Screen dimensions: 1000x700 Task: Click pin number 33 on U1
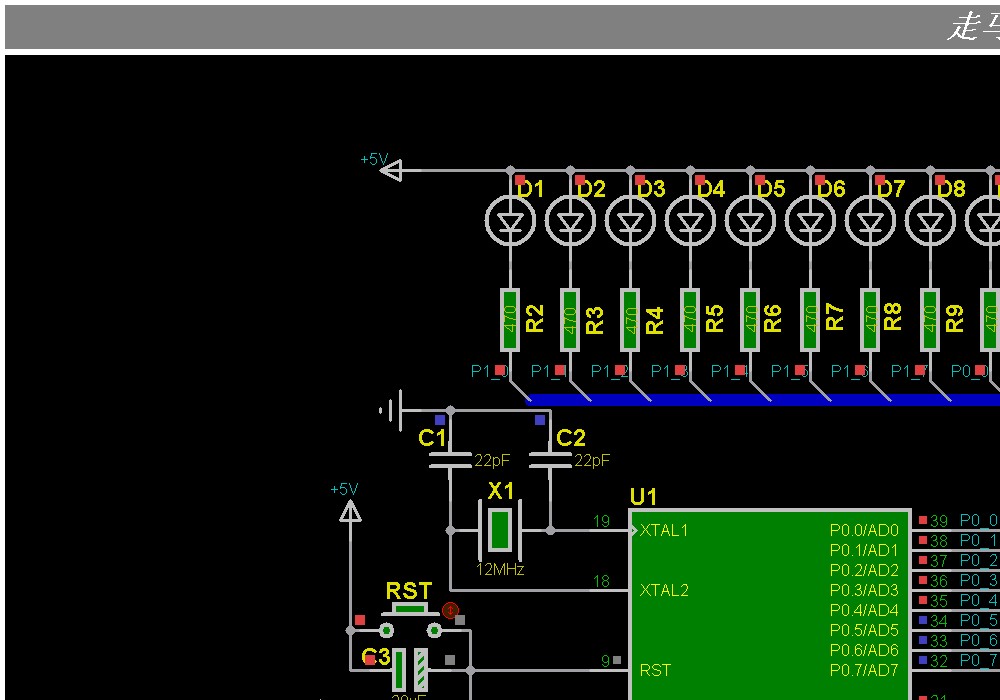click(x=939, y=641)
